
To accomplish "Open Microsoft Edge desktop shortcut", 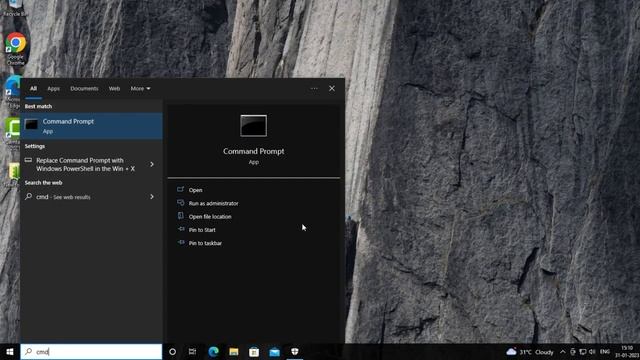I will [x=12, y=91].
